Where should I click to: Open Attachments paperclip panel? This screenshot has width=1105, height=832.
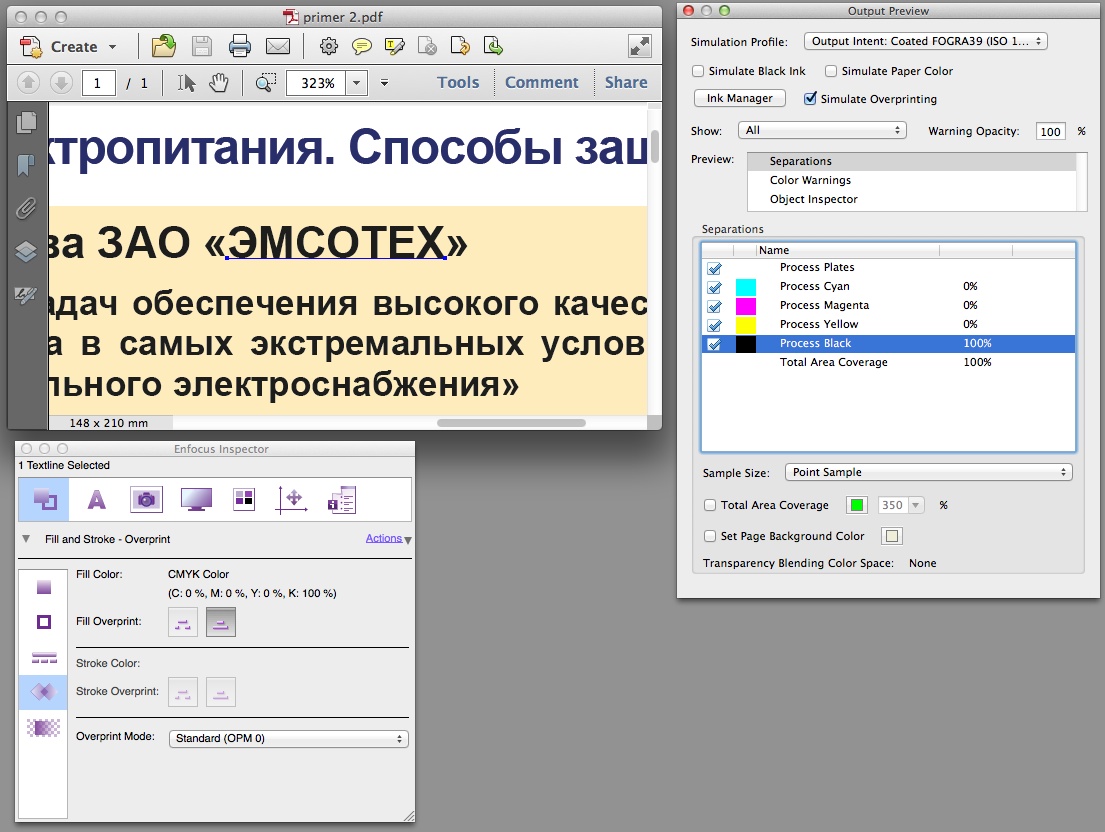27,209
